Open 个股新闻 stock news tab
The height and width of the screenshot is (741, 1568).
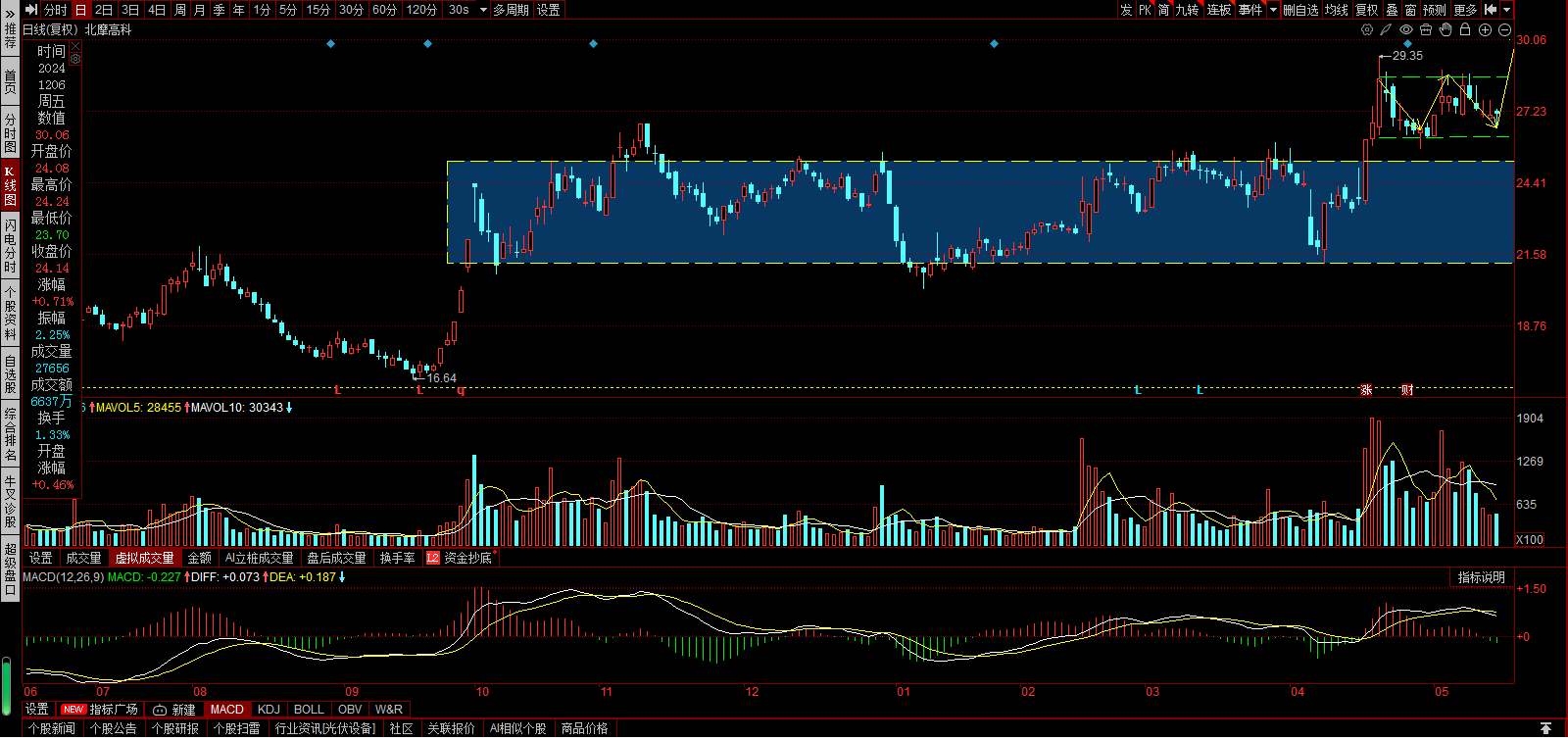tap(52, 728)
